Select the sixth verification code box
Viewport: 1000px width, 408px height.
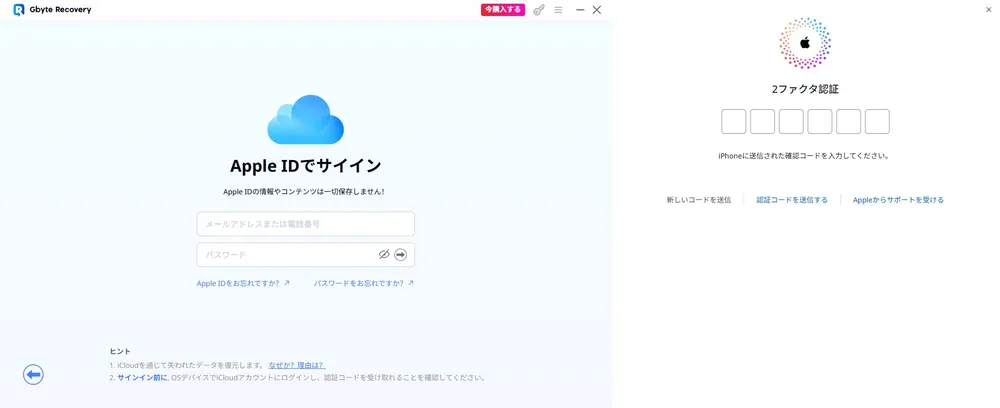coord(877,121)
